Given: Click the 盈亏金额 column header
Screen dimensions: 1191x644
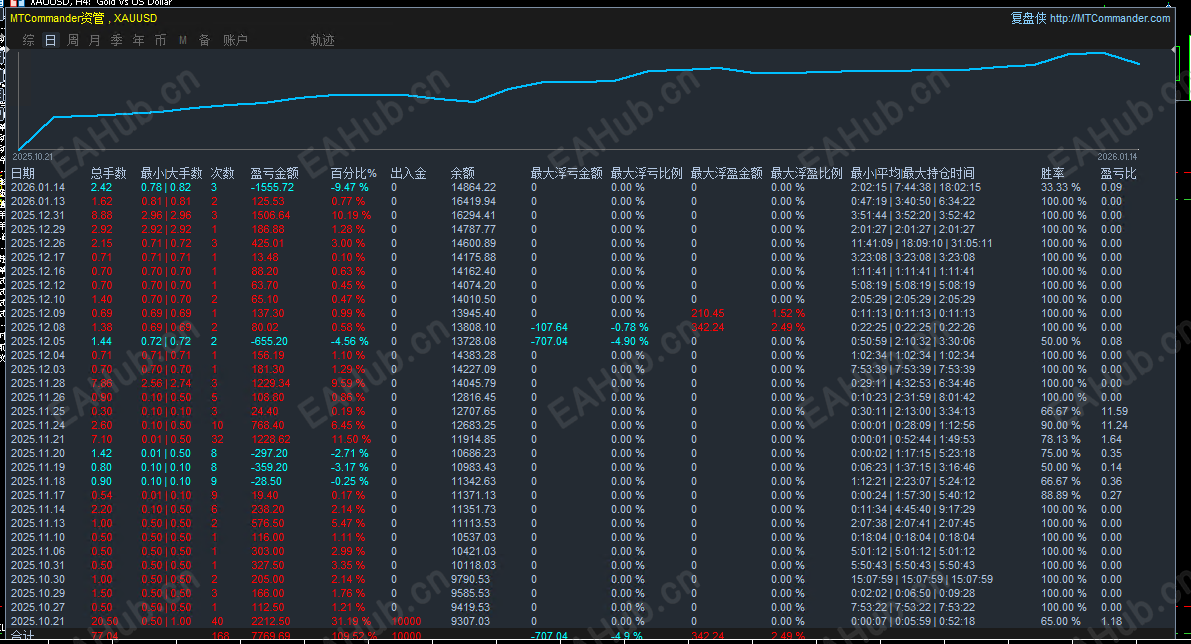Looking at the screenshot, I should coord(274,173).
